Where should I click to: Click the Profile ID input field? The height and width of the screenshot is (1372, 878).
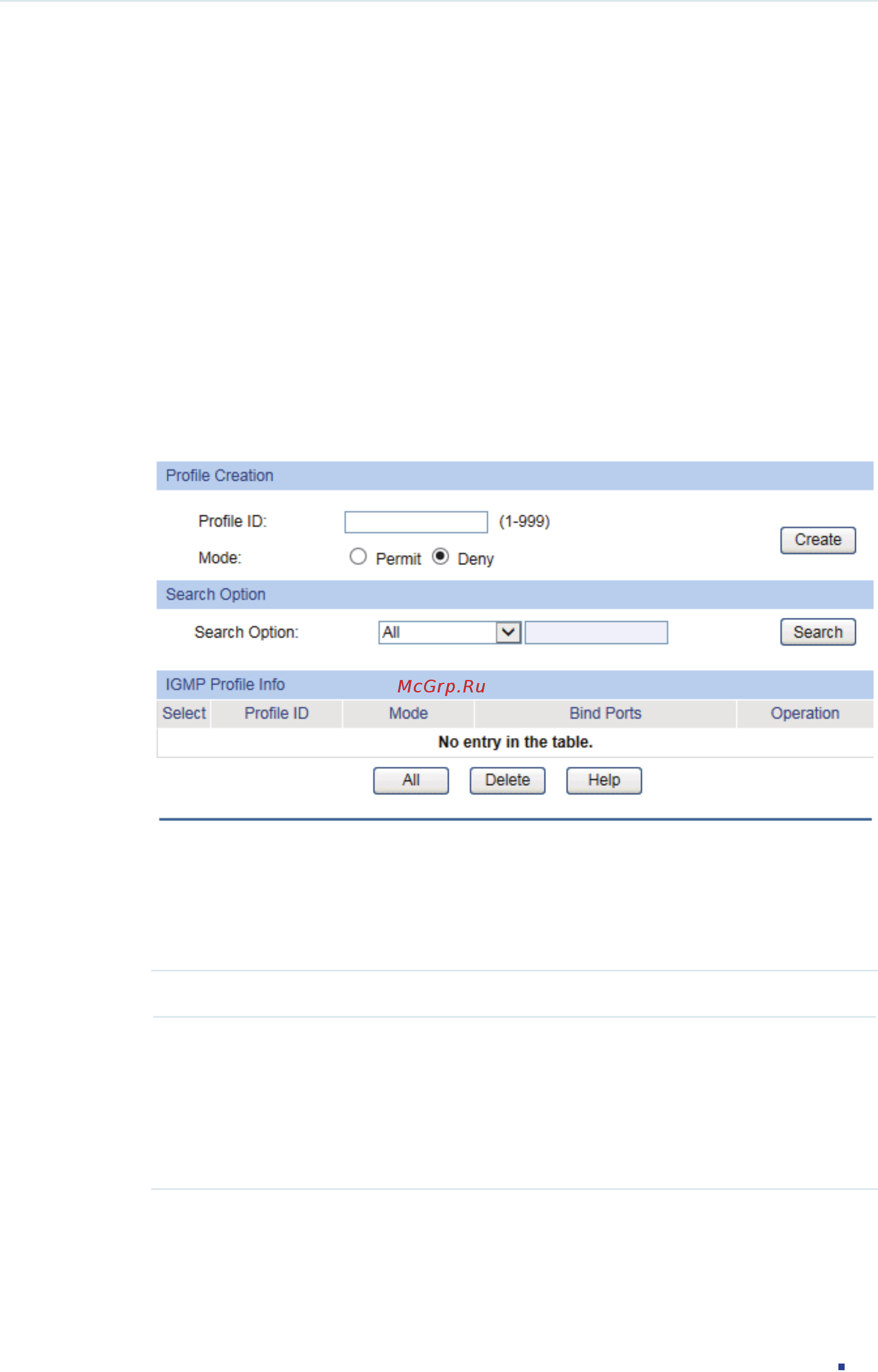coord(416,522)
